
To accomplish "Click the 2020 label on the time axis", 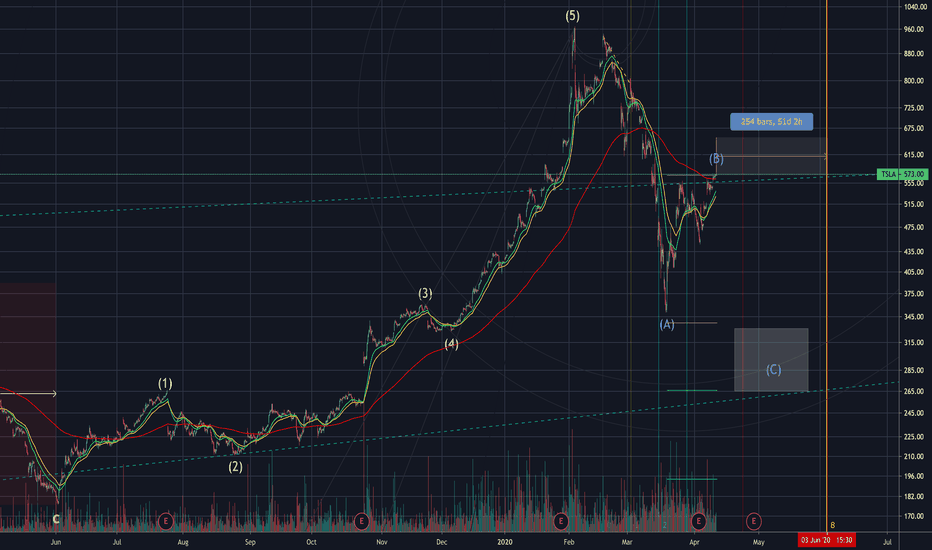I will point(505,542).
